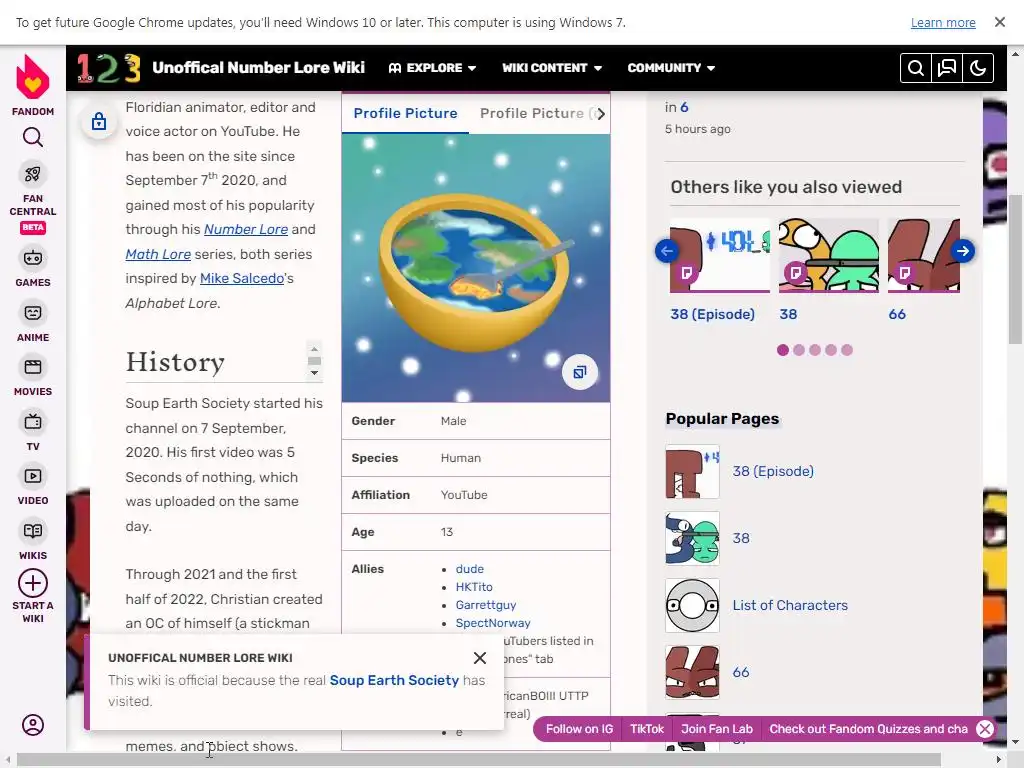The height and width of the screenshot is (768, 1024).
Task: Click the wiki 123 logo
Action: point(109,68)
